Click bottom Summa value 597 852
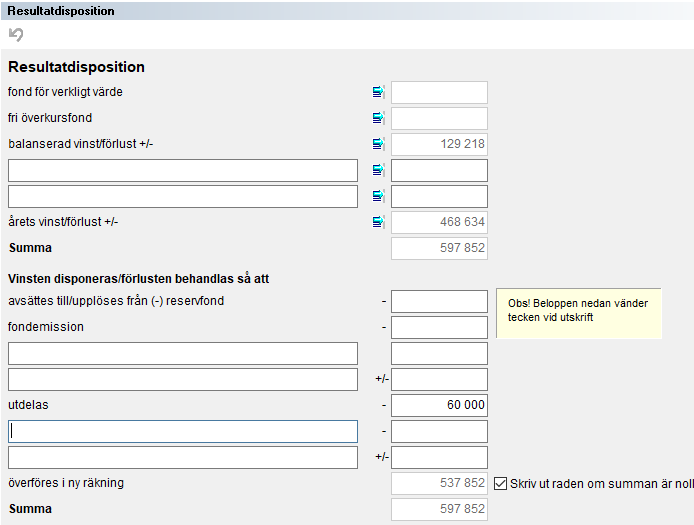Viewport: 694px width, 525px height. click(439, 510)
